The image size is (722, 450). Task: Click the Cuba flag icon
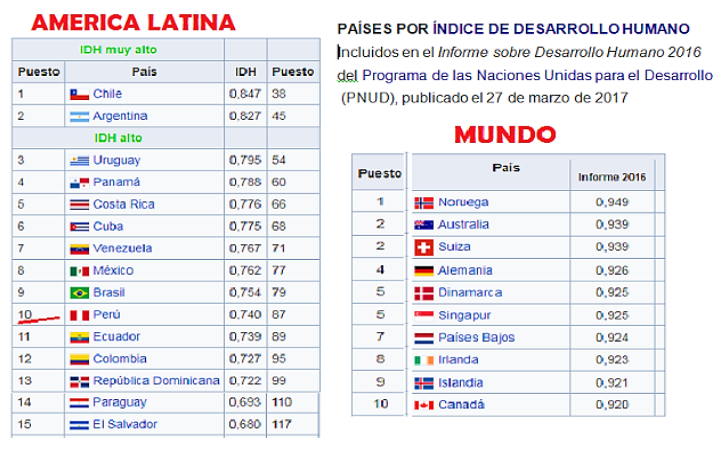(79, 226)
